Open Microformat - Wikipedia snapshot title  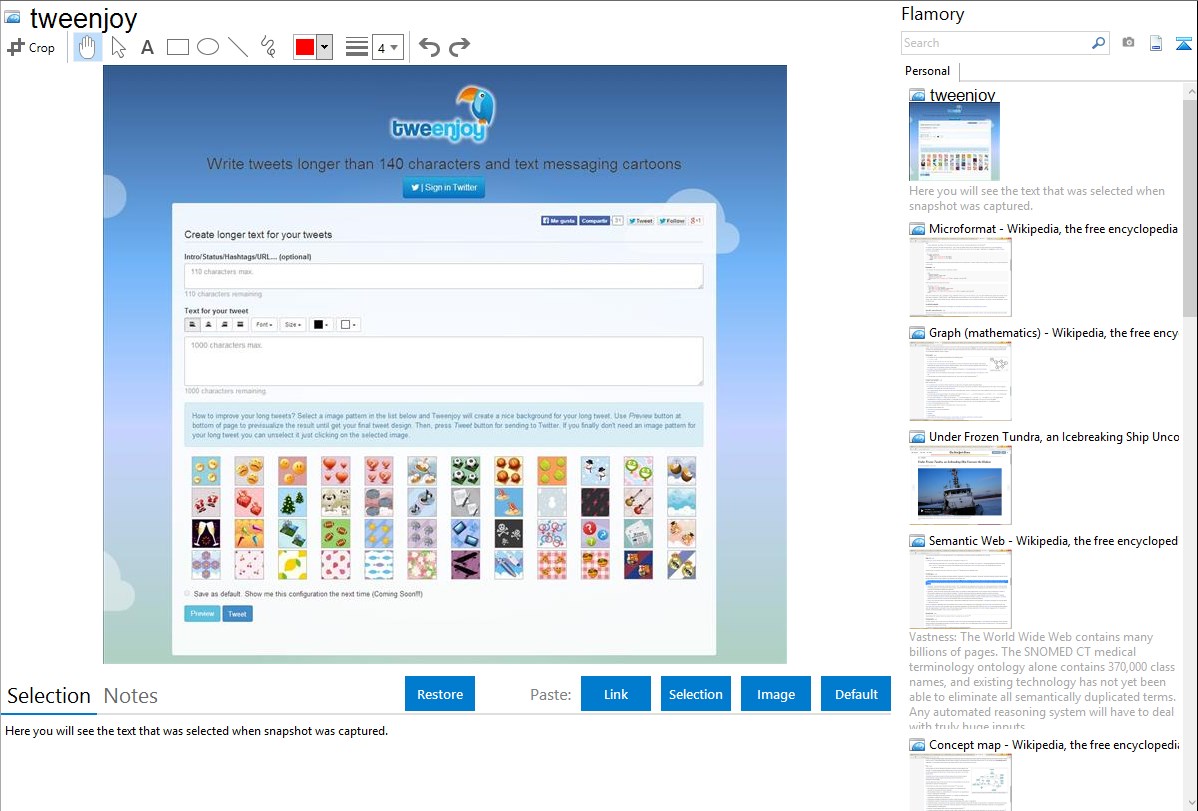(1053, 229)
